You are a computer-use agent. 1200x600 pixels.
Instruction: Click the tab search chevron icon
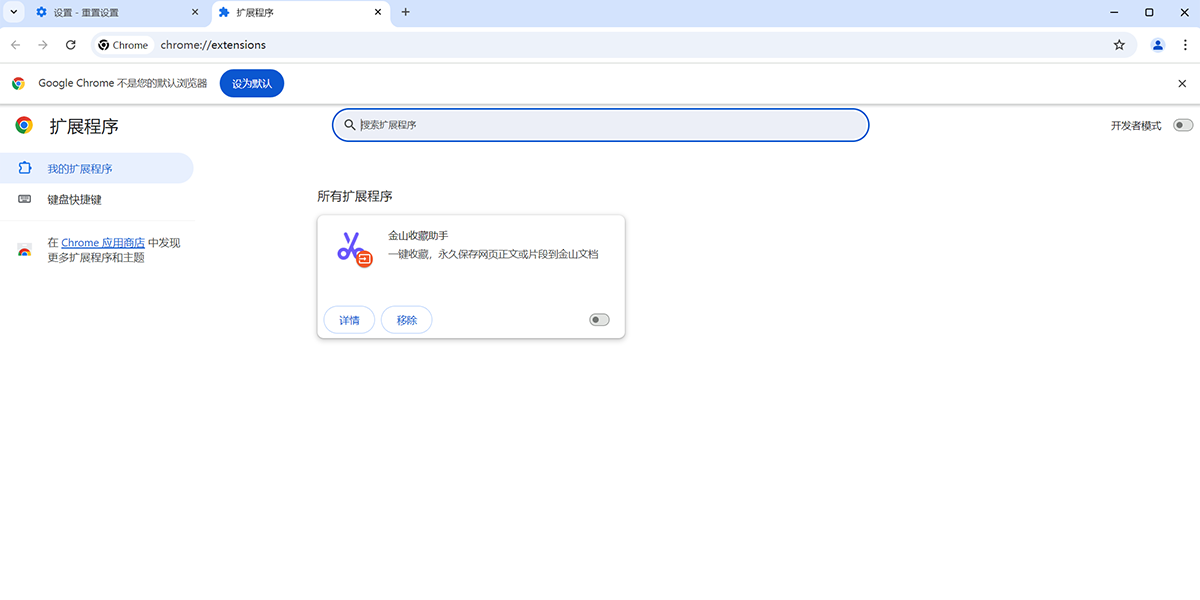pos(12,12)
